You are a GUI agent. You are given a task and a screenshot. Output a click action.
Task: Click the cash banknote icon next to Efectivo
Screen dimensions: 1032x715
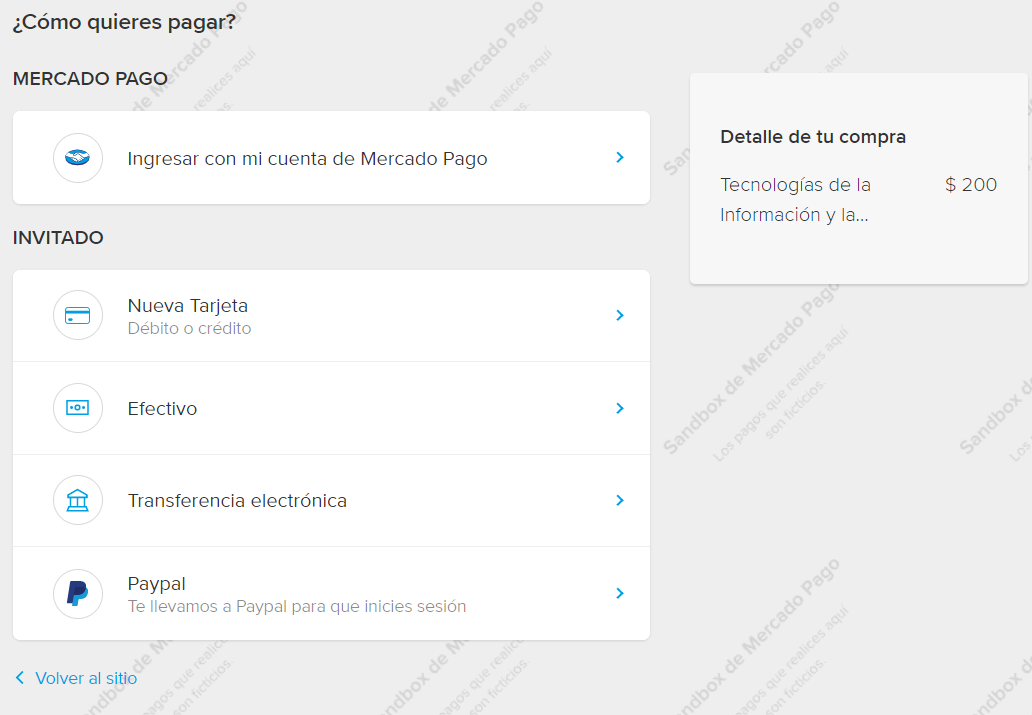click(x=77, y=408)
